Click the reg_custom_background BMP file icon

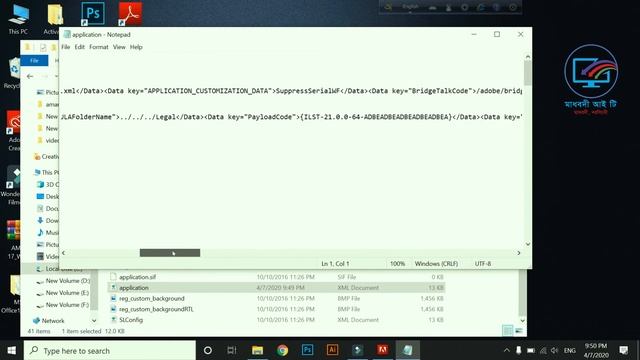(114, 298)
